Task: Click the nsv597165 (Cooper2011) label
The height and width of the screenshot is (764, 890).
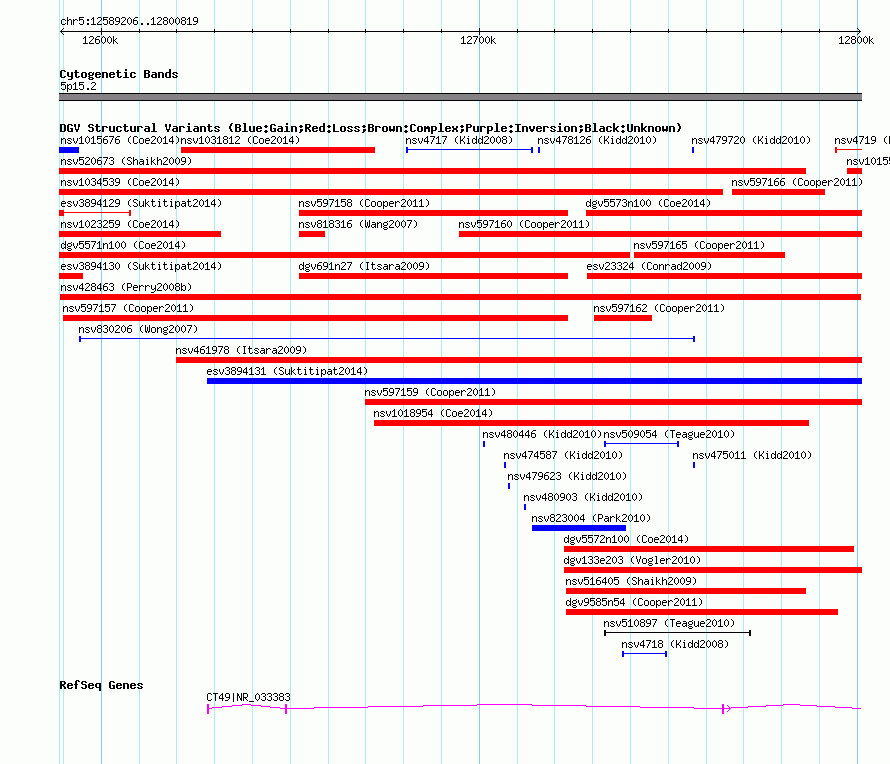Action: click(x=699, y=245)
